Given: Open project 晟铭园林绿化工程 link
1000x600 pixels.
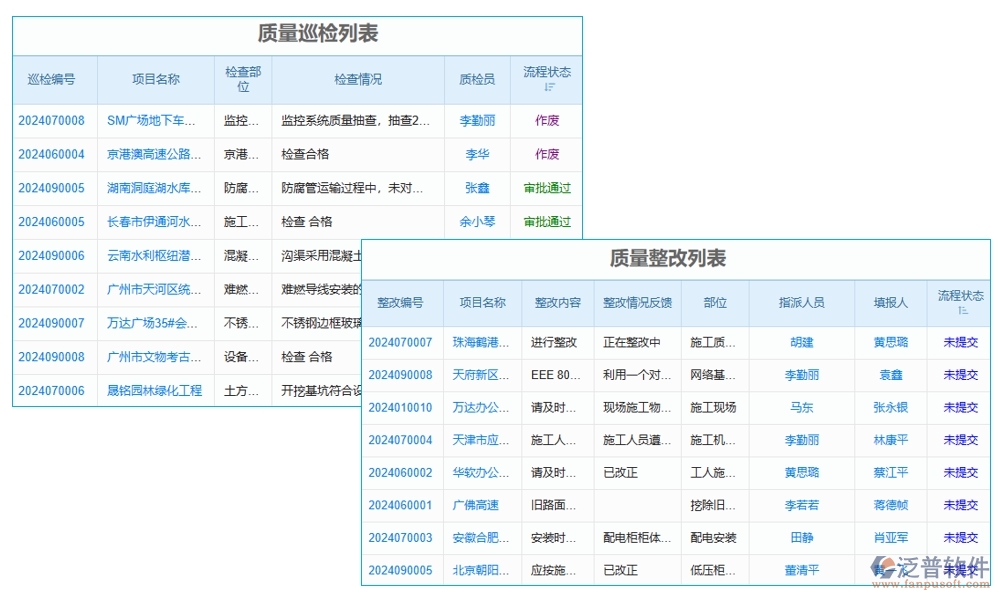Looking at the screenshot, I should click(x=155, y=390).
